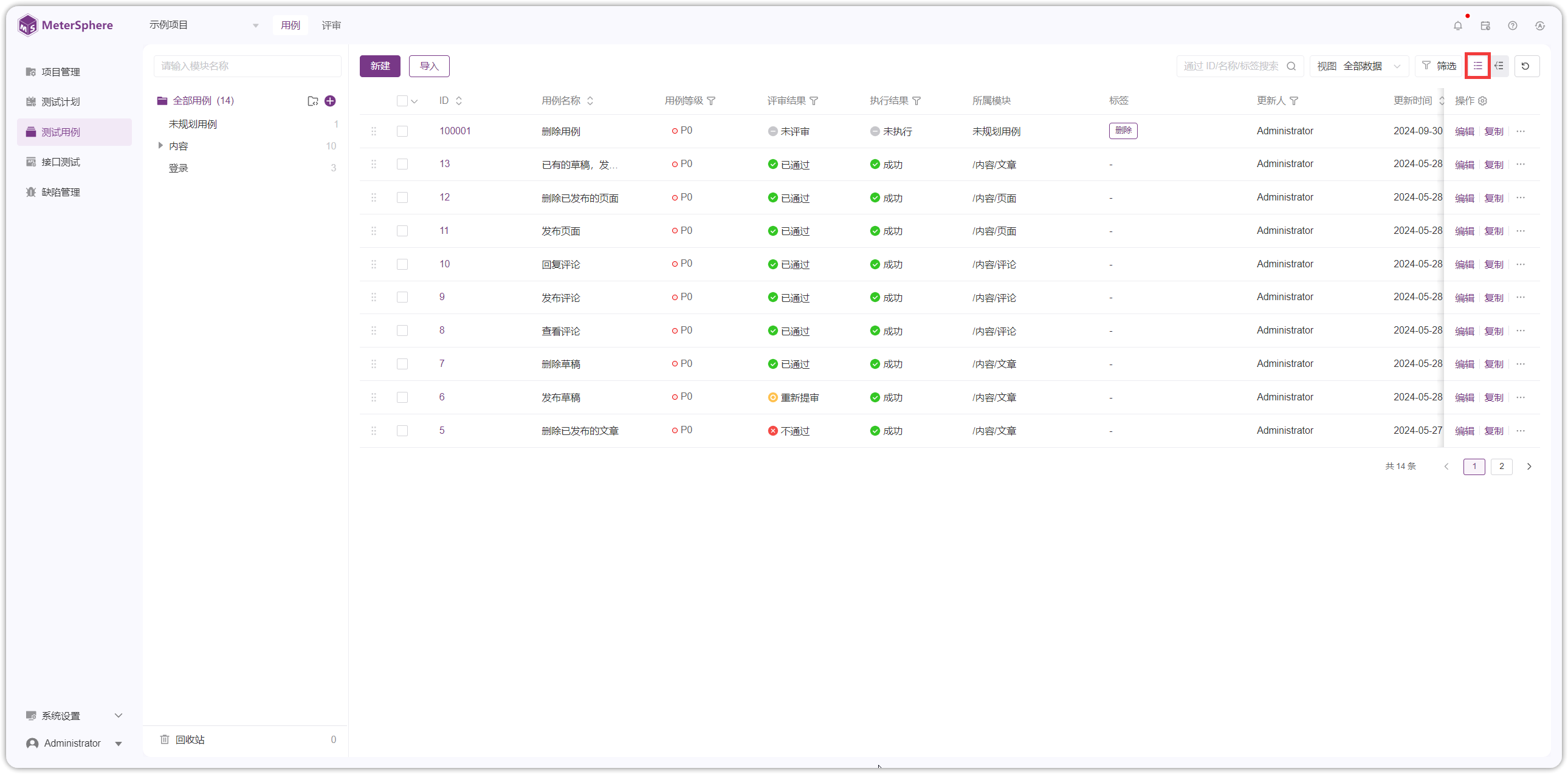Viewport: 1568px width, 774px height.
Task: Filter the 用例等级 column
Action: tap(711, 101)
